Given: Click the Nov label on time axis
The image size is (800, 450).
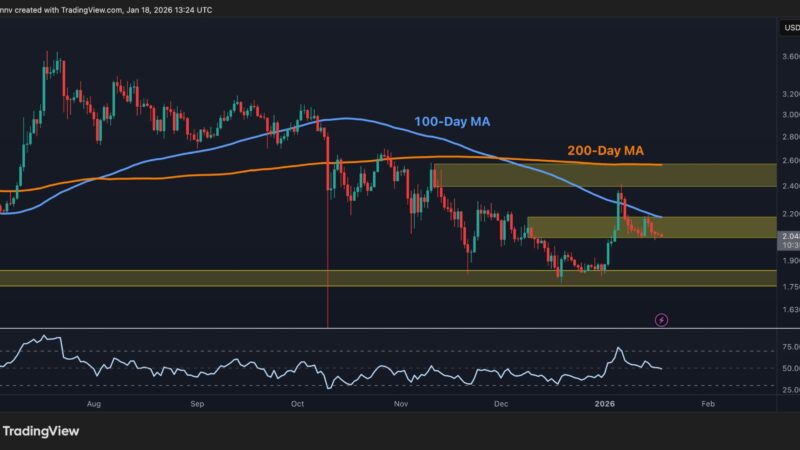Looking at the screenshot, I should pos(401,404).
